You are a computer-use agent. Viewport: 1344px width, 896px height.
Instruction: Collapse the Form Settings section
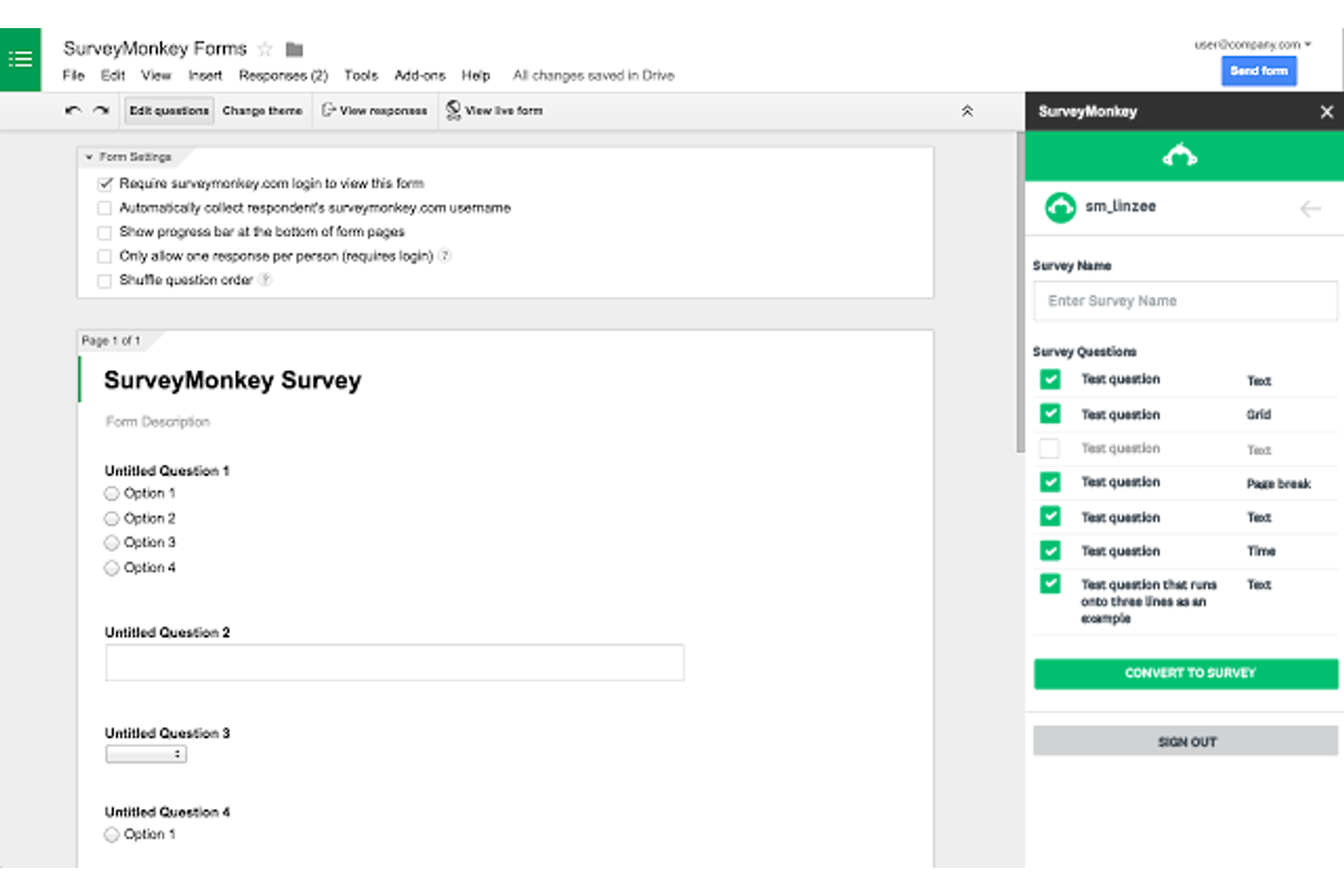[x=89, y=156]
